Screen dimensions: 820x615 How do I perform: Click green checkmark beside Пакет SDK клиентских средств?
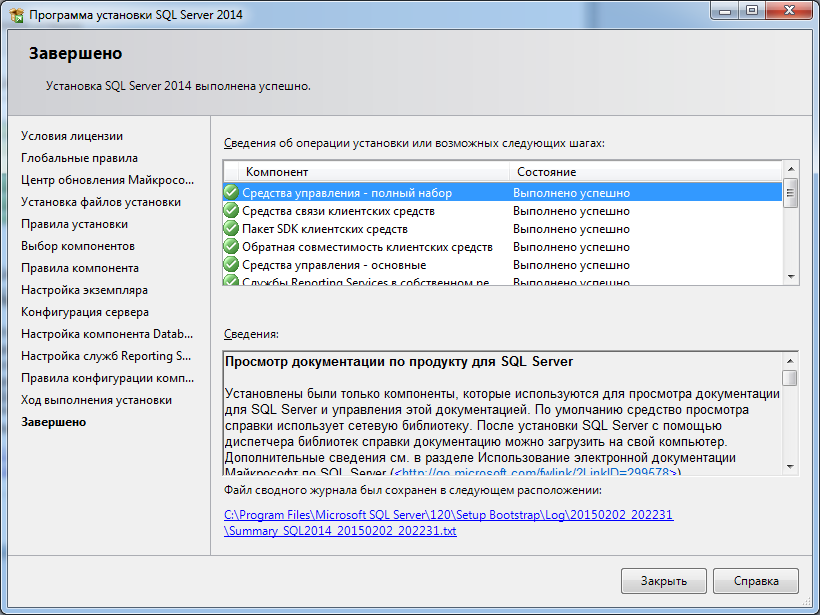pyautogui.click(x=231, y=229)
